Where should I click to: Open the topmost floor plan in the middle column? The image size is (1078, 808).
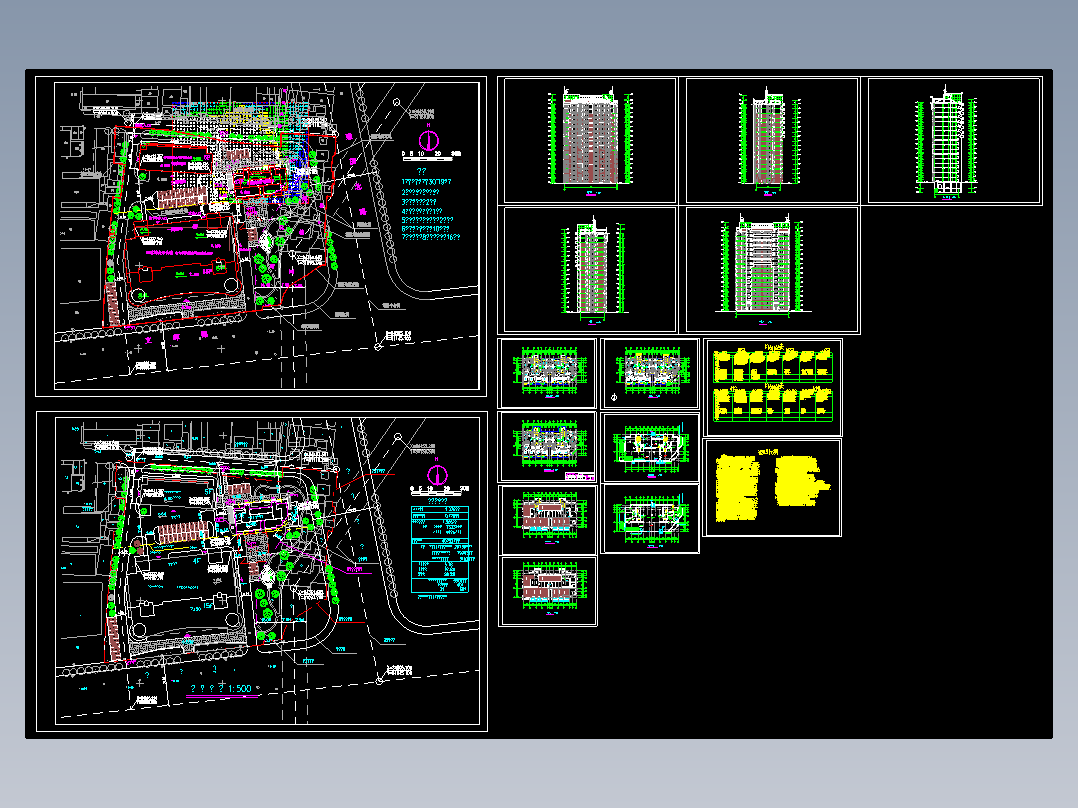click(650, 373)
